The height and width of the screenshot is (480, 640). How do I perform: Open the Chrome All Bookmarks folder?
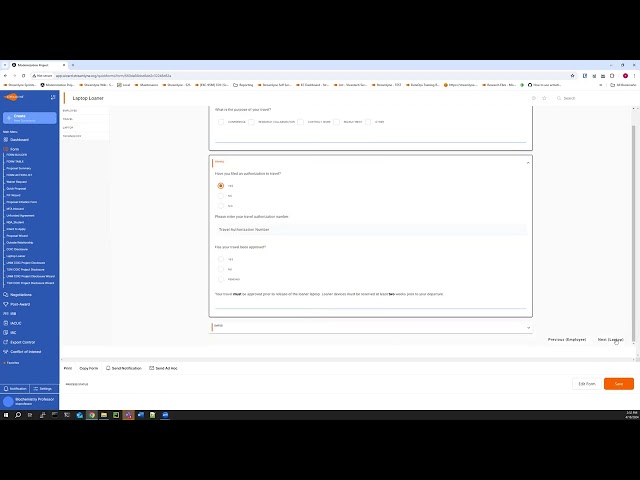[x=623, y=85]
